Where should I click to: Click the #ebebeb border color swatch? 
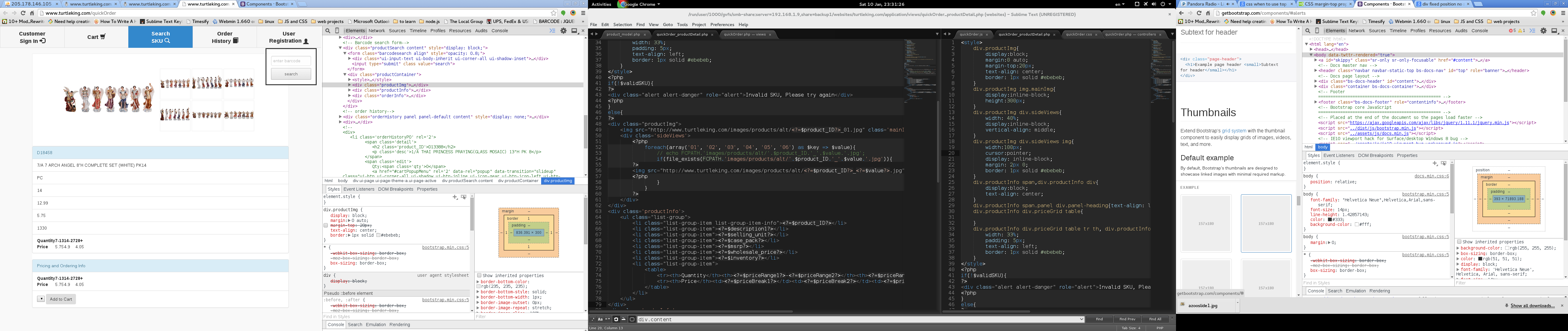pyautogui.click(x=379, y=235)
